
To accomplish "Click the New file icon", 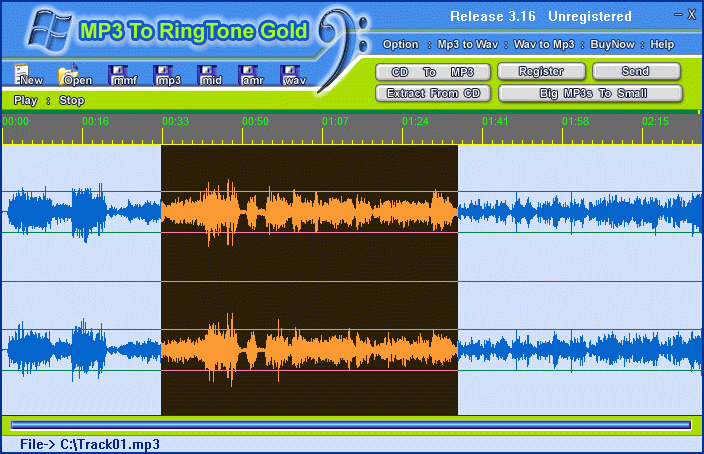I will point(28,75).
